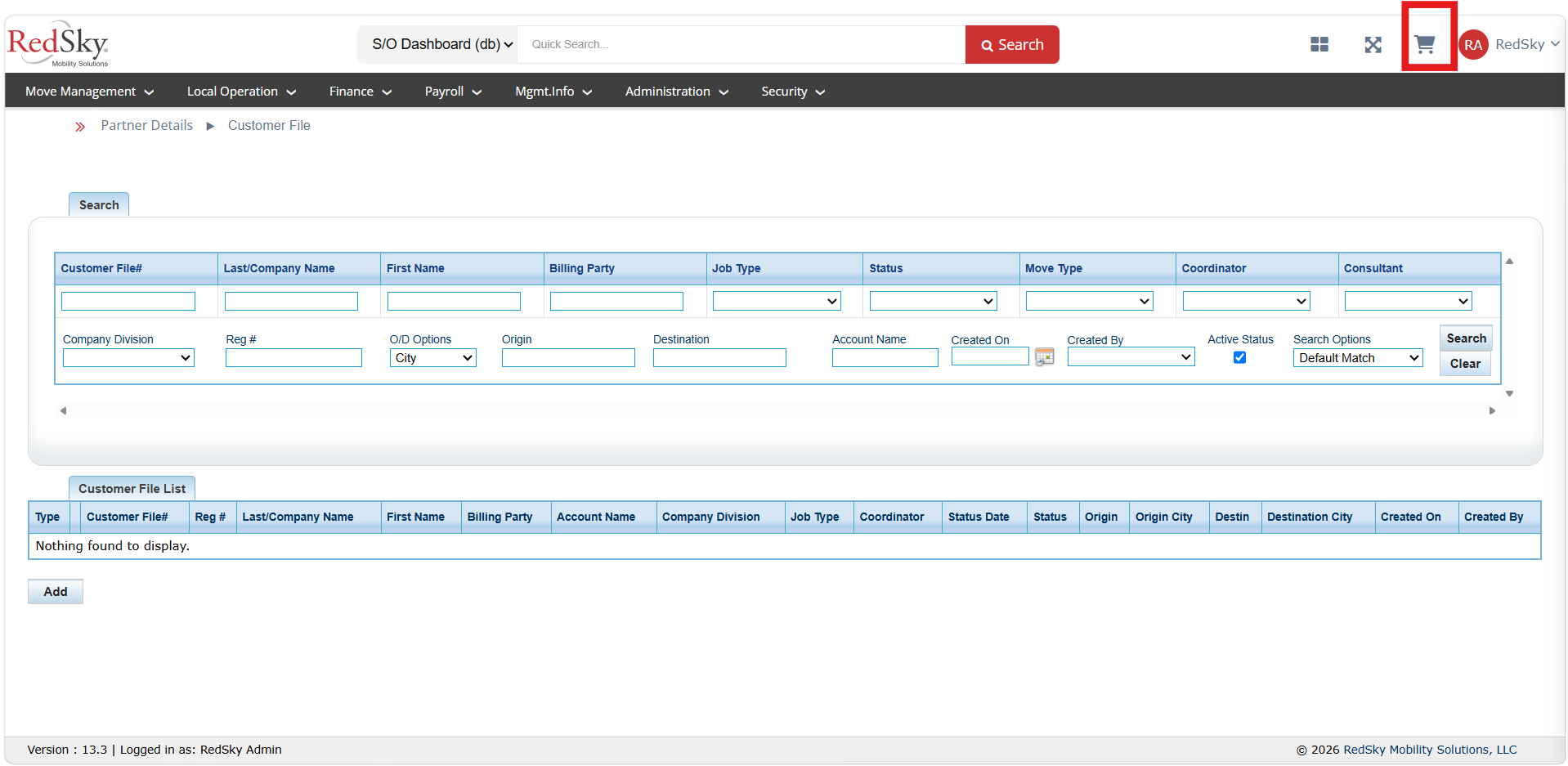Focus the Destination input field
Image resolution: width=1568 pixels, height=766 pixels.
pyautogui.click(x=719, y=357)
